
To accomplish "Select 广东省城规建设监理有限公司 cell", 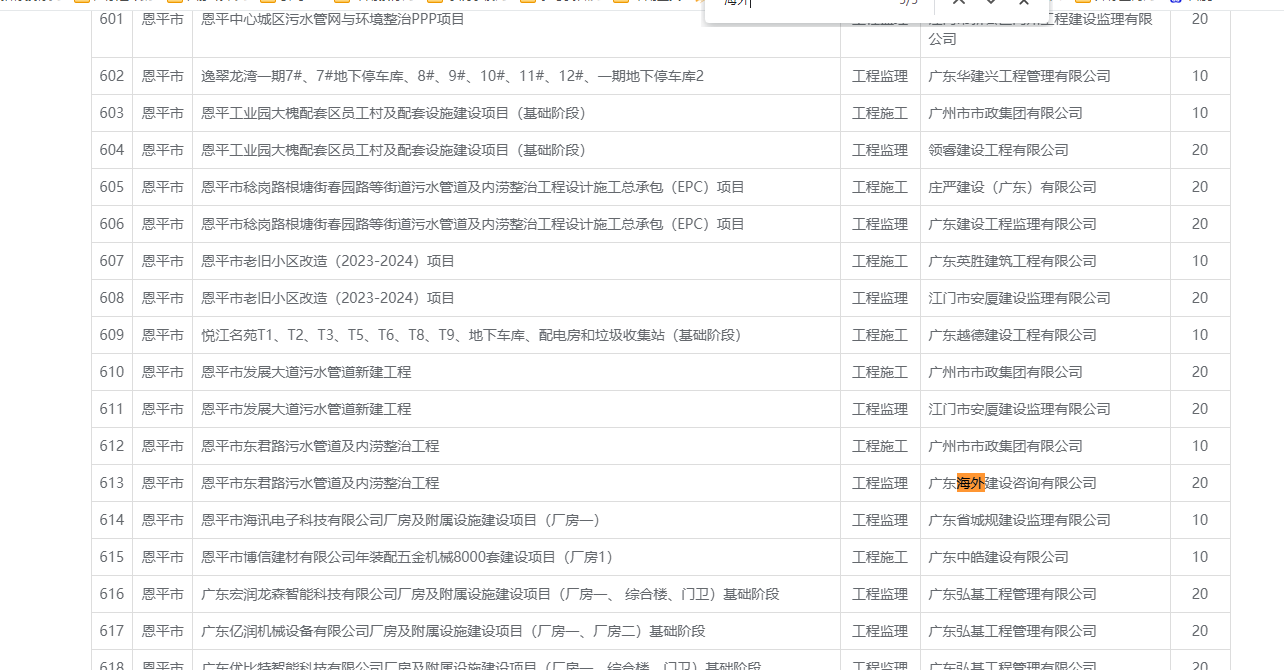I will 1019,520.
